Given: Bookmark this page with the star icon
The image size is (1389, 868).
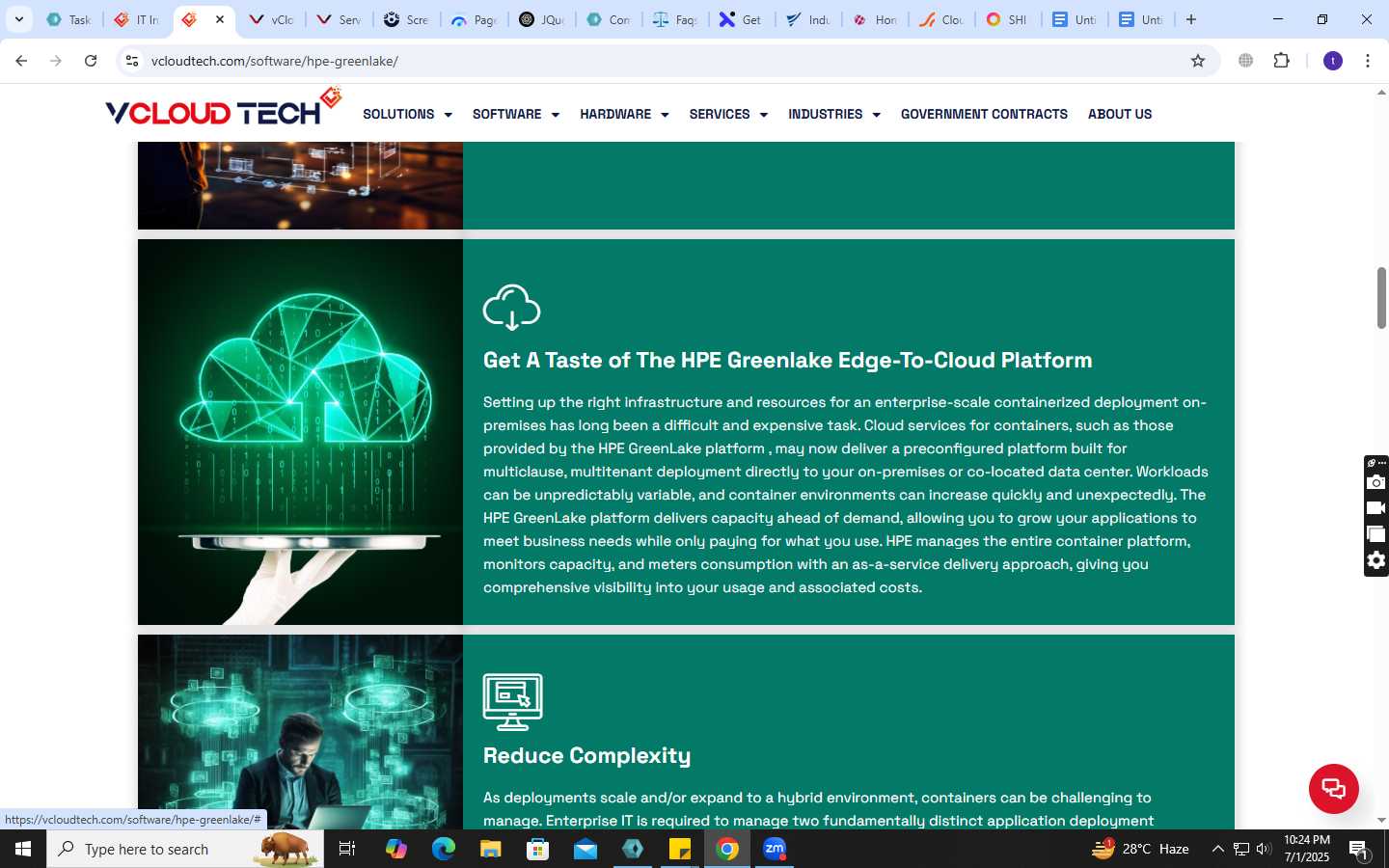Looking at the screenshot, I should (x=1198, y=61).
